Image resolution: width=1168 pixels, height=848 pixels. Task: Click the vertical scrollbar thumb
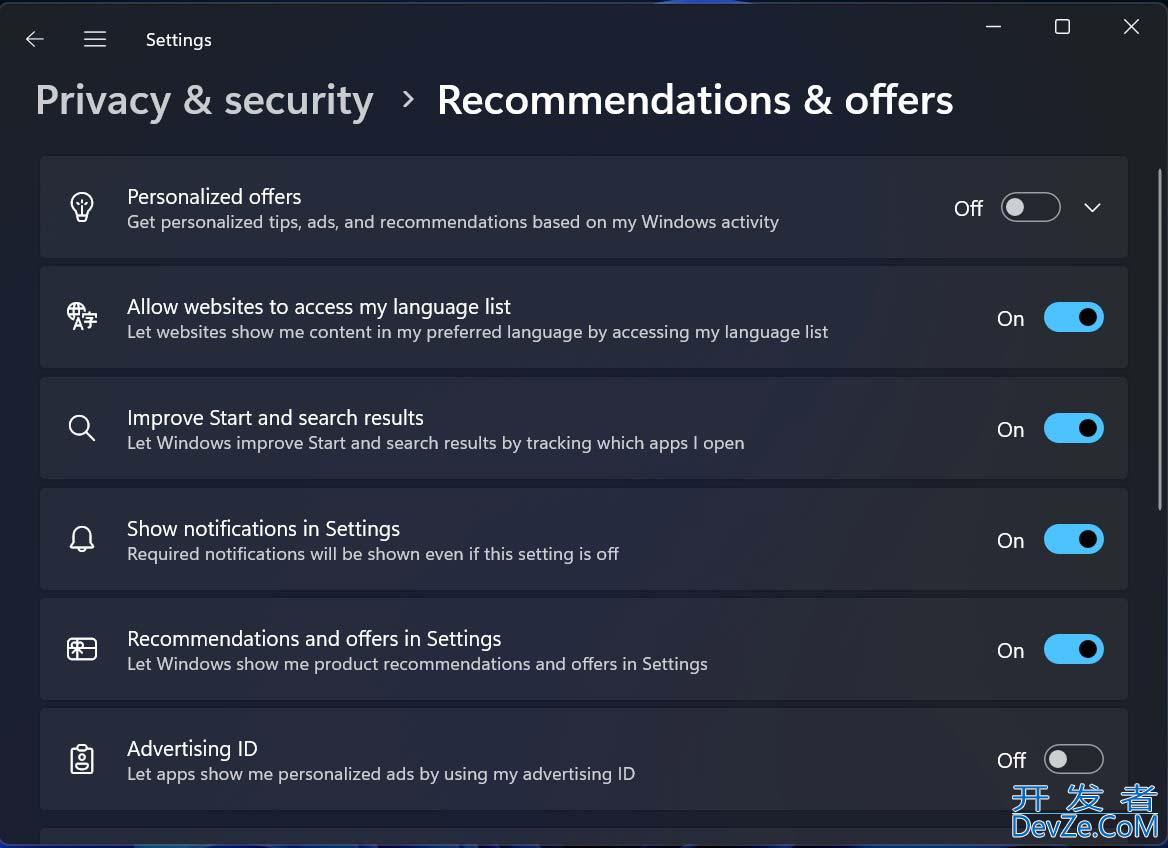click(x=1160, y=339)
